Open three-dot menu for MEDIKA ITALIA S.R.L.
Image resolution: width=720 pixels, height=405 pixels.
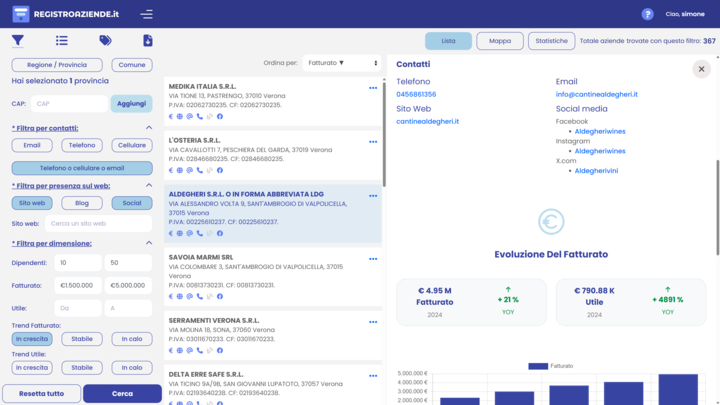pos(373,88)
